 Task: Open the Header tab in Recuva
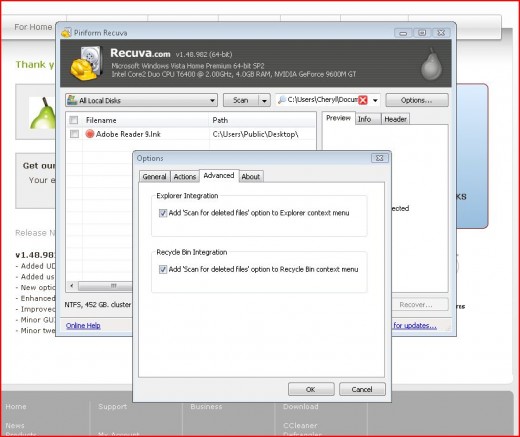pos(395,119)
